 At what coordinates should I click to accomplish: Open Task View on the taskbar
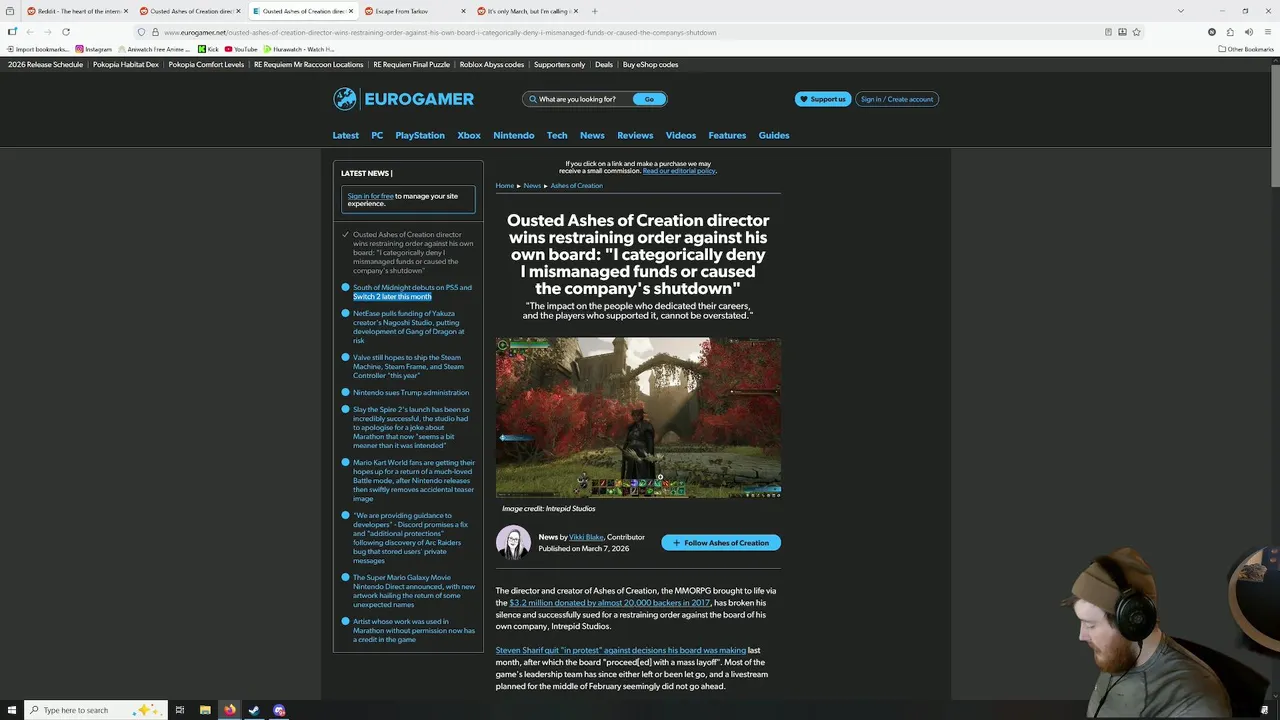(x=180, y=710)
